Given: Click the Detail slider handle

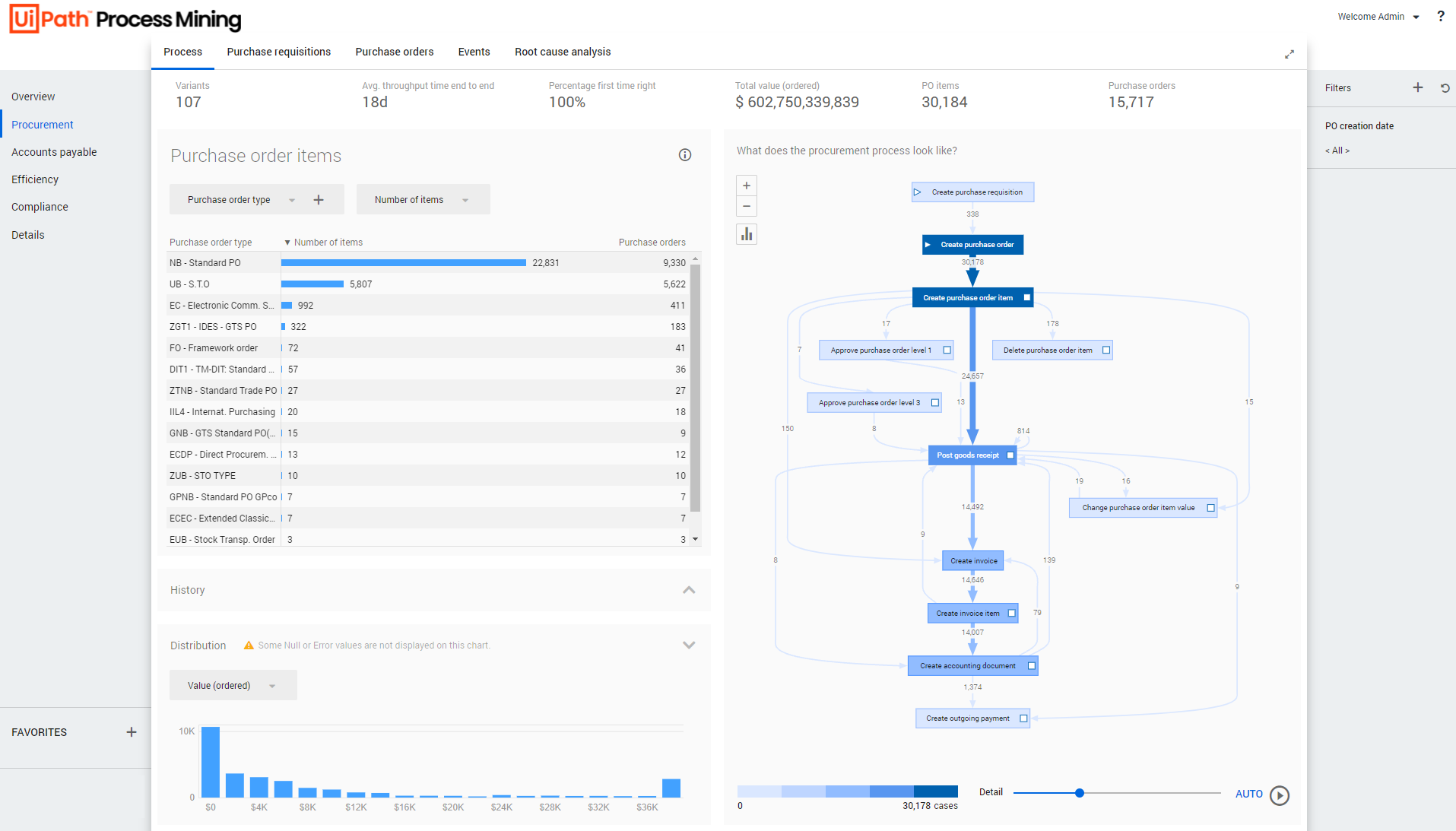Looking at the screenshot, I should [1079, 793].
